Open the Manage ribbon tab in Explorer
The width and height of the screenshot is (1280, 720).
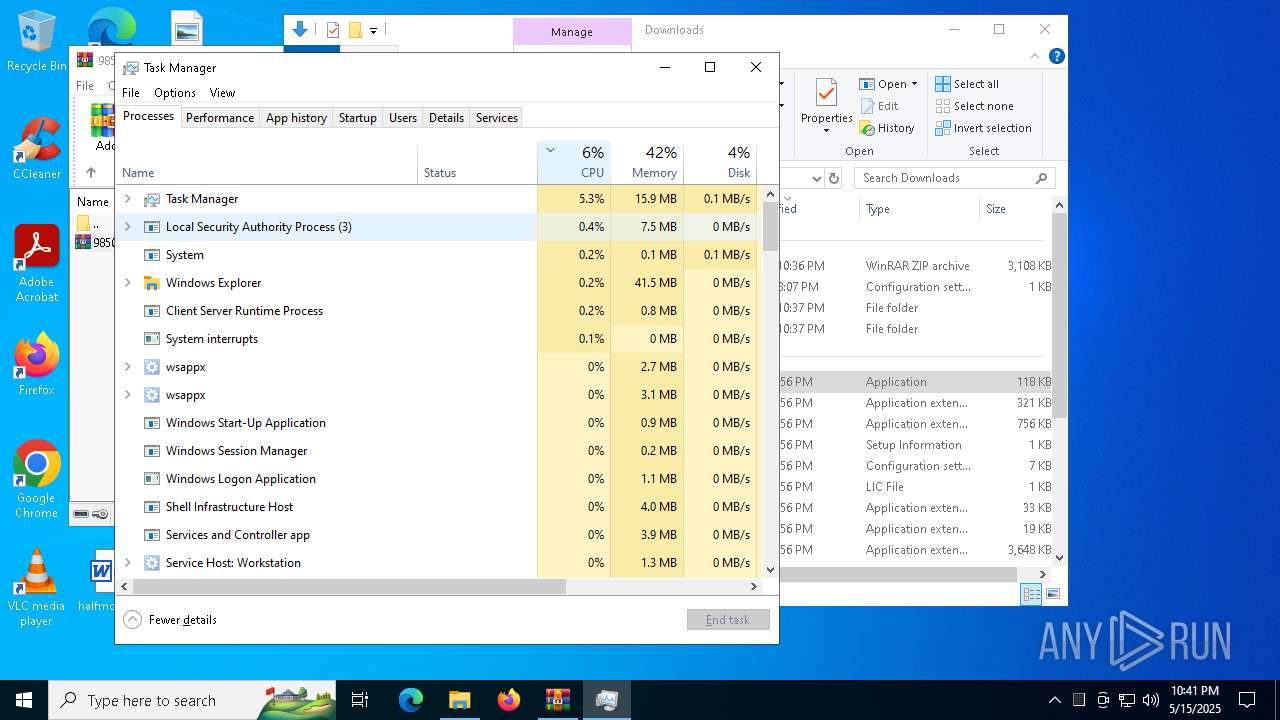click(x=572, y=32)
